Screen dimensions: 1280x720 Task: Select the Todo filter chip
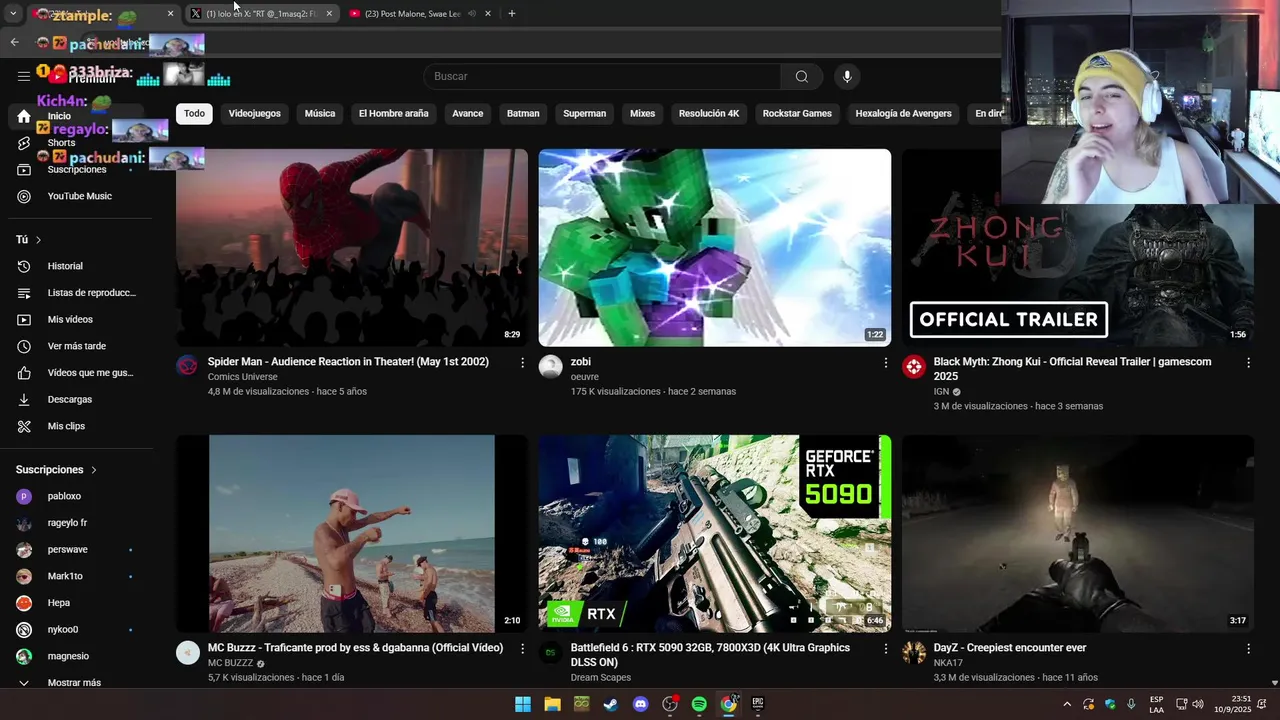[194, 113]
